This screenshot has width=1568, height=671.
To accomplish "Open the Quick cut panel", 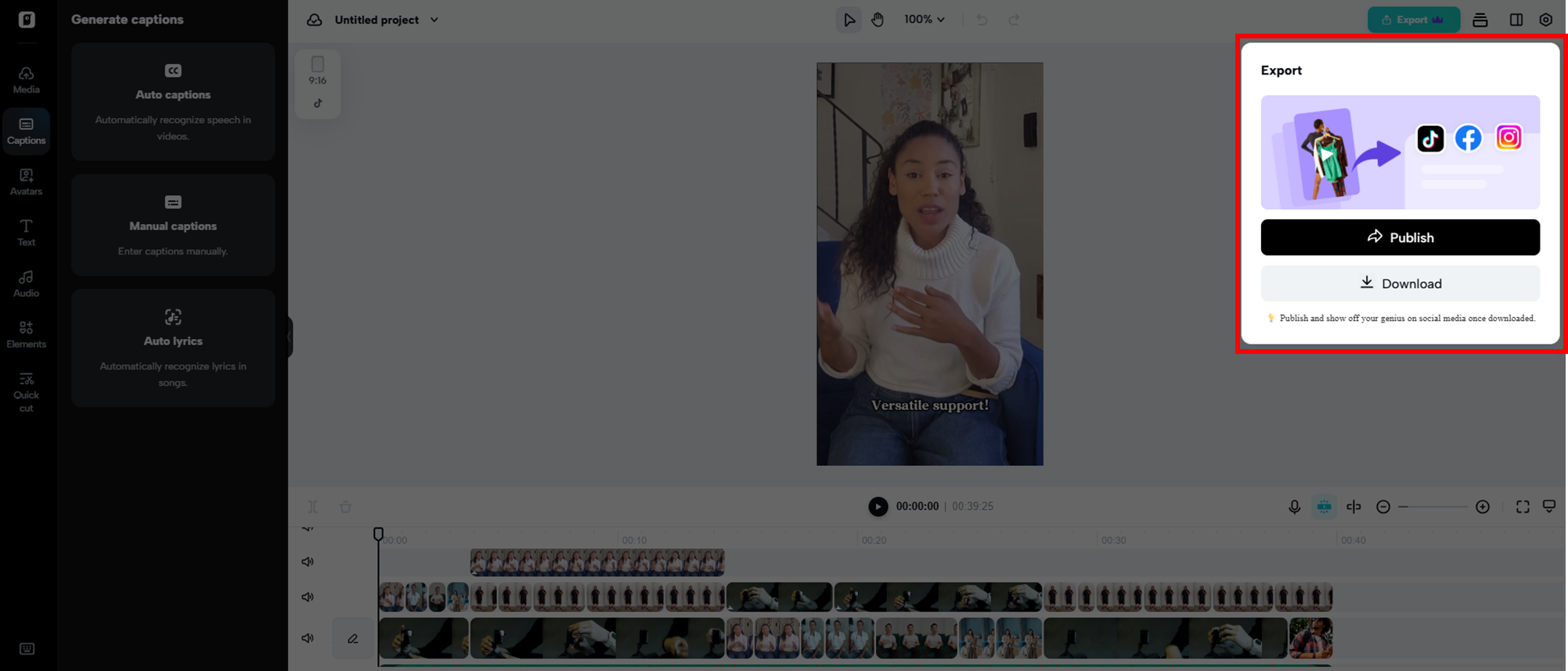I will [x=26, y=392].
